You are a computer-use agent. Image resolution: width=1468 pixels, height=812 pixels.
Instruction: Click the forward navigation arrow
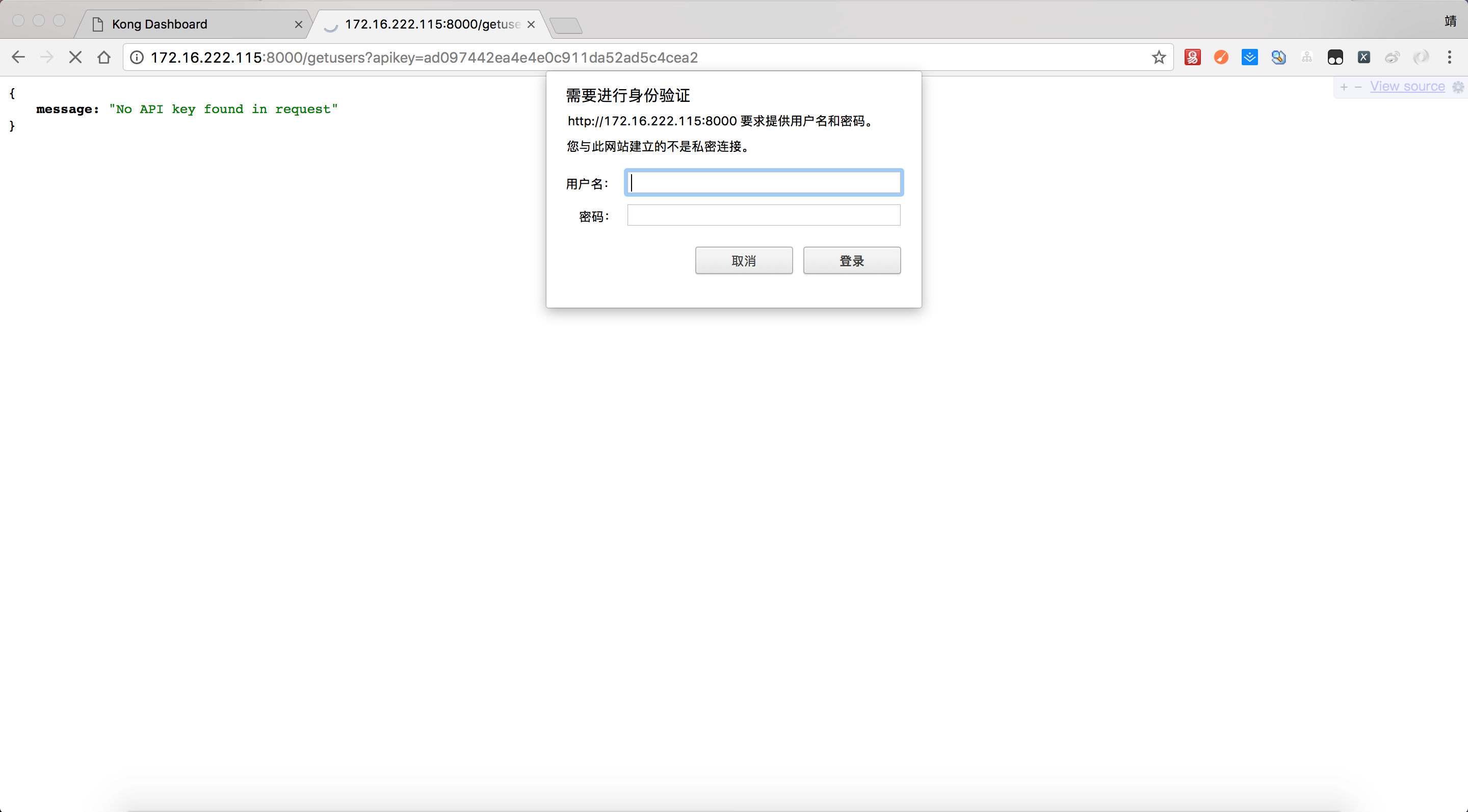point(47,57)
